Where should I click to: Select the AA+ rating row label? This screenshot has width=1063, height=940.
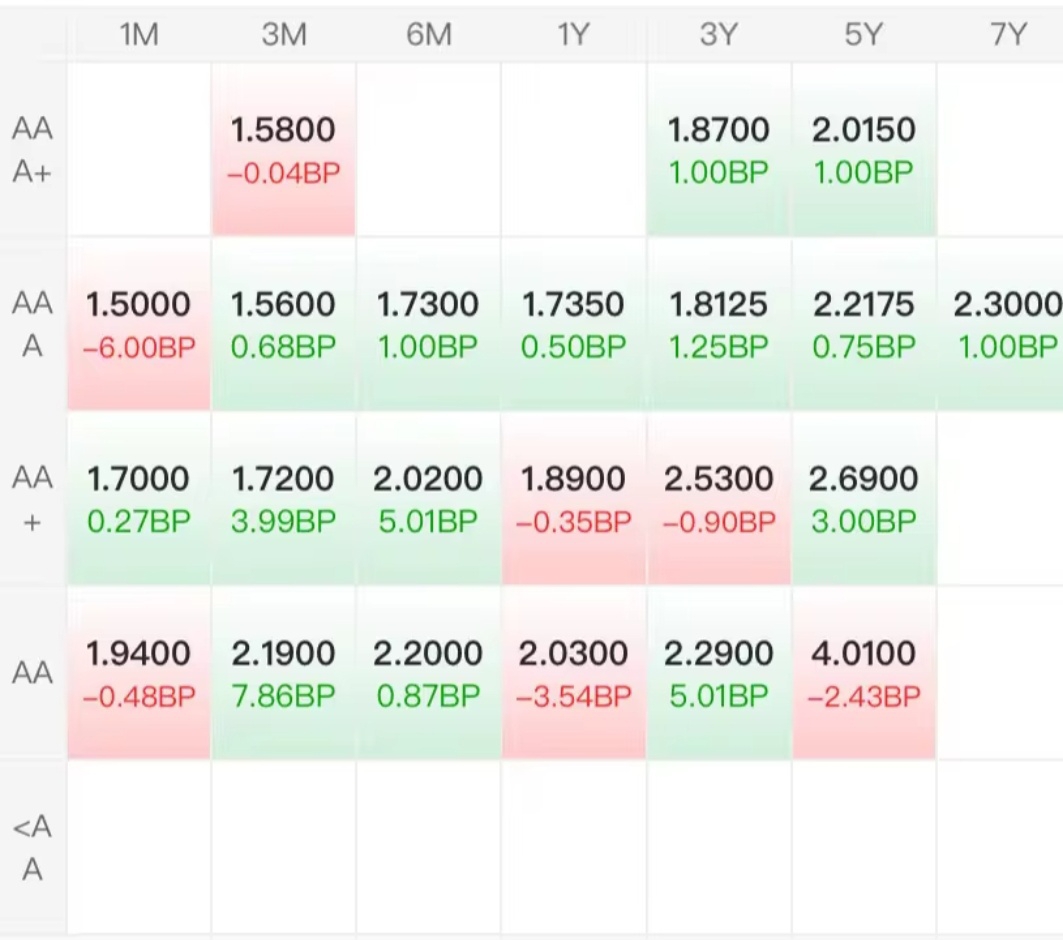[x=33, y=500]
